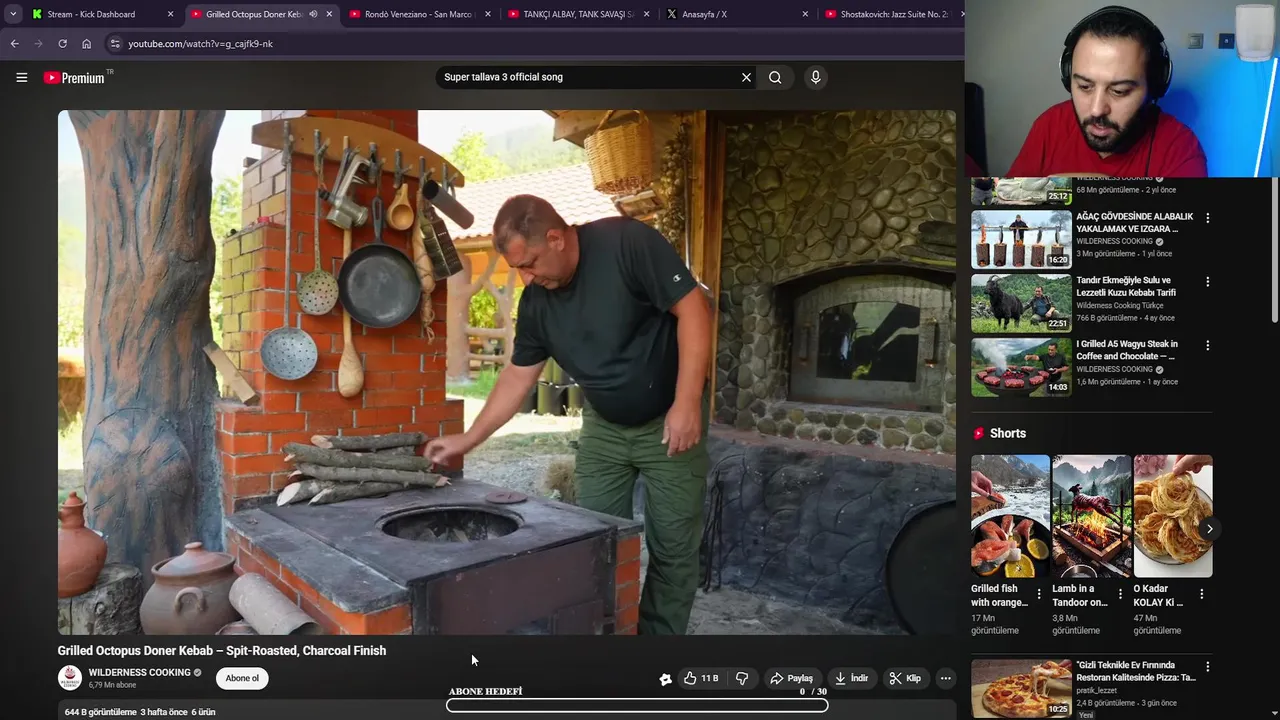The height and width of the screenshot is (720, 1280).
Task: Go back with the browser back arrow
Action: click(x=14, y=44)
